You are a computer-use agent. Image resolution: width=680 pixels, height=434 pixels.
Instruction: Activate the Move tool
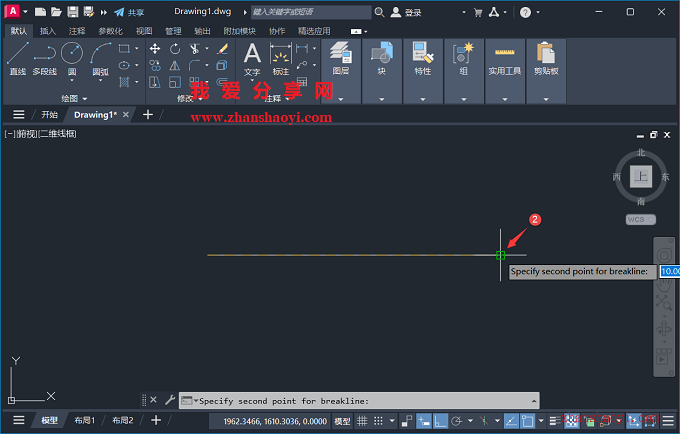(155, 49)
